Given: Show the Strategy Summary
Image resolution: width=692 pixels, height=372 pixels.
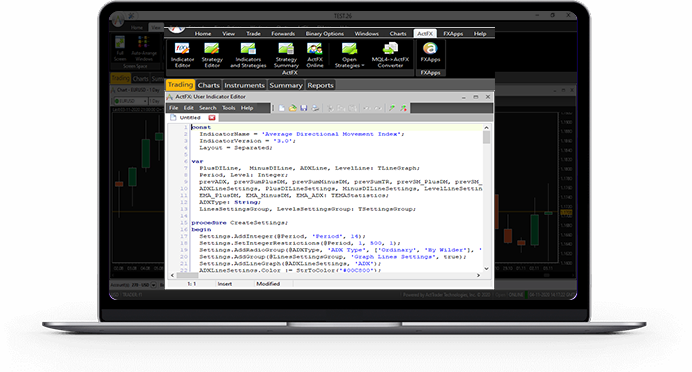Looking at the screenshot, I should tap(286, 55).
